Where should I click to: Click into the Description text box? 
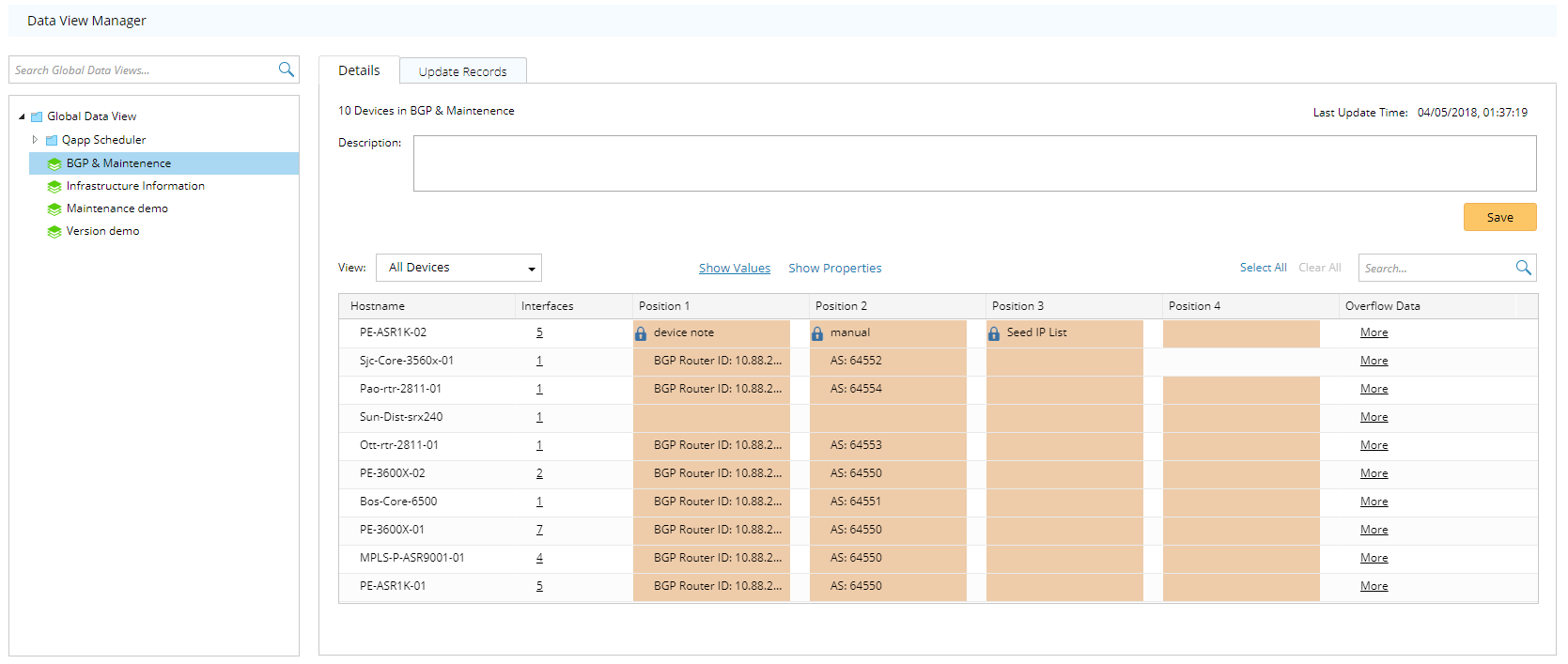click(x=974, y=163)
